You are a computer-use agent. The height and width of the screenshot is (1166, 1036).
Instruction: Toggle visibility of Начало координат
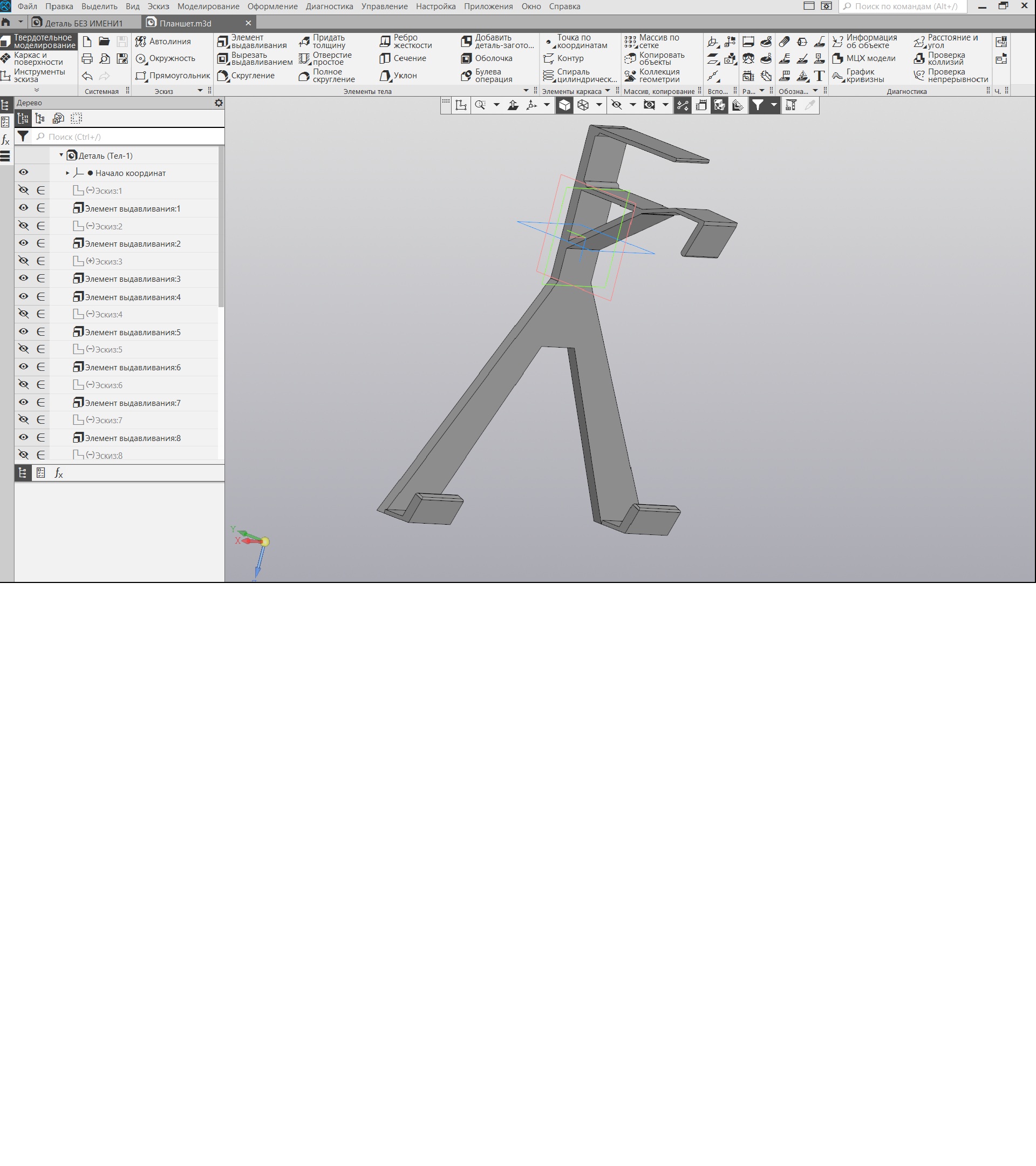point(23,172)
